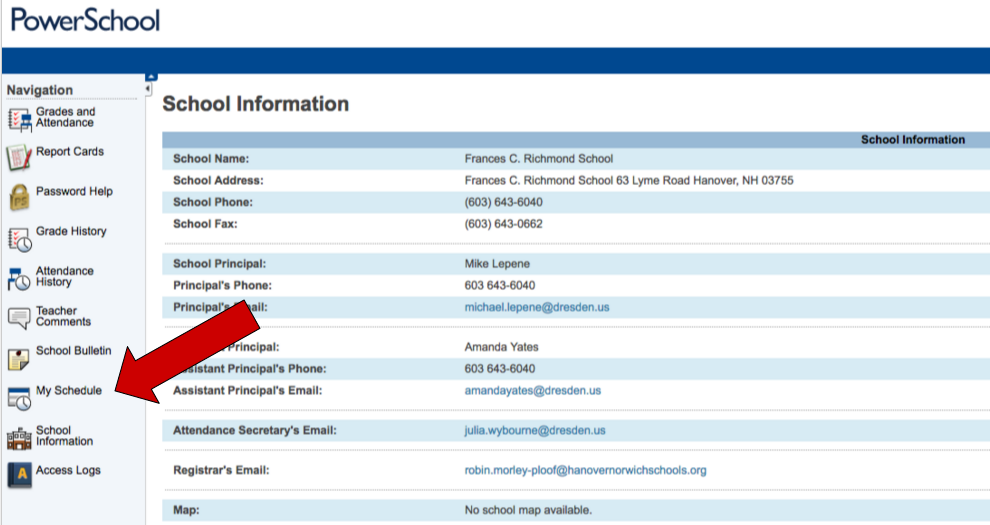Click the 'Navigation' panel heading
Screen dimensions: 990x525
point(40,90)
